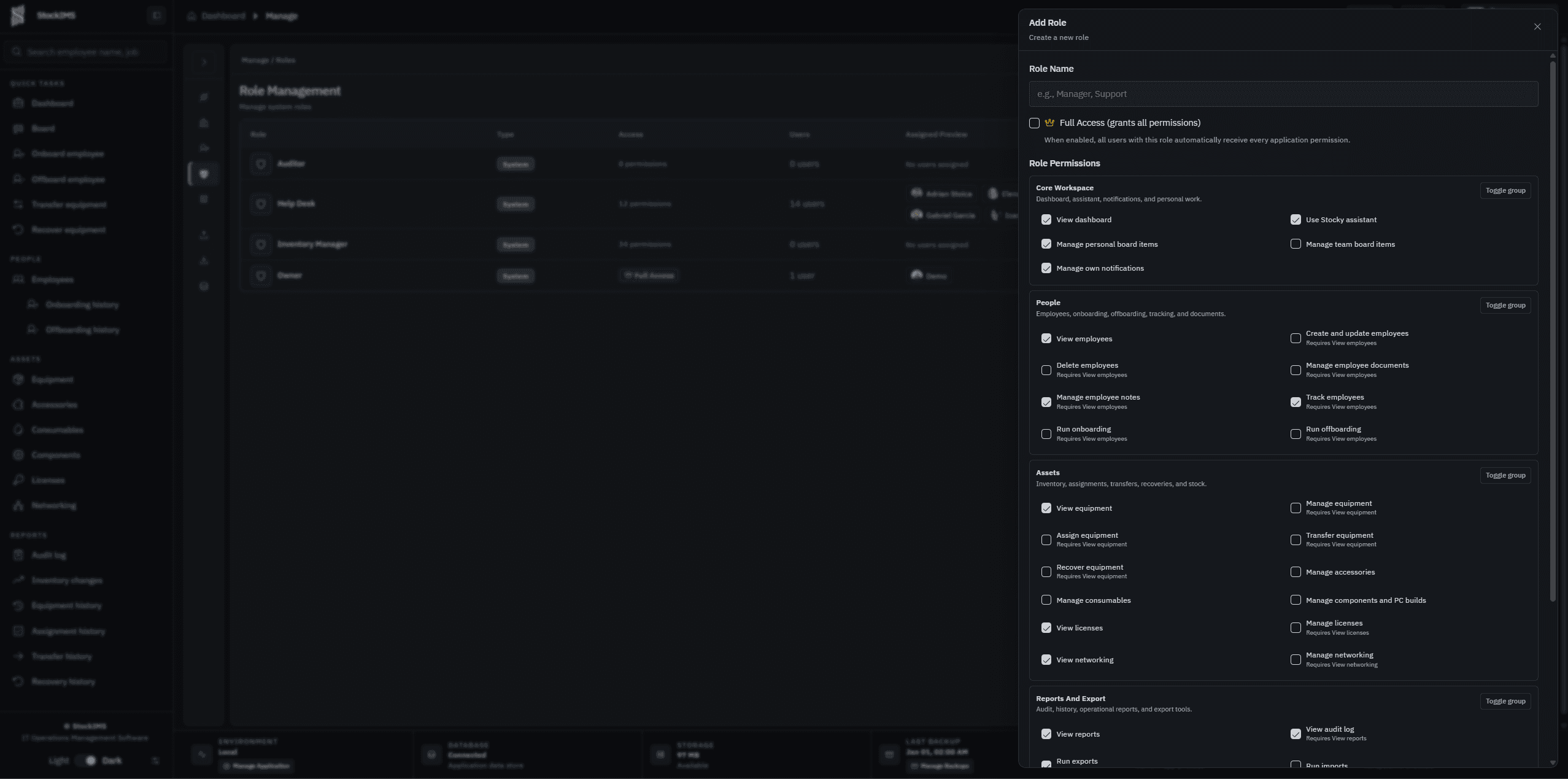Image resolution: width=1568 pixels, height=779 pixels.
Task: Check Create and update employees
Action: (1295, 338)
